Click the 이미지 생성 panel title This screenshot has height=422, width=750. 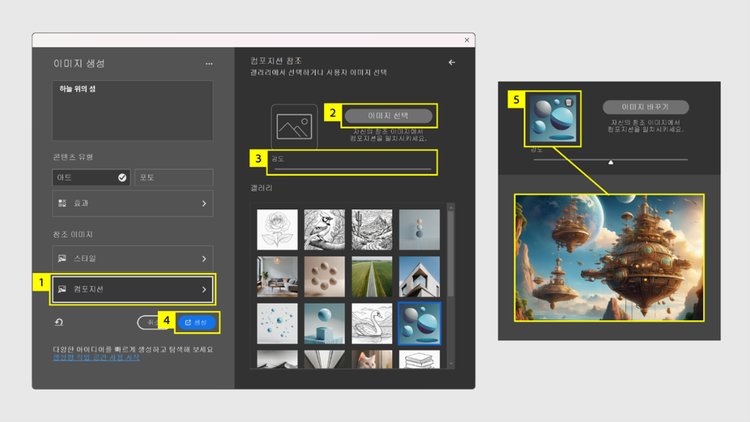tap(79, 64)
